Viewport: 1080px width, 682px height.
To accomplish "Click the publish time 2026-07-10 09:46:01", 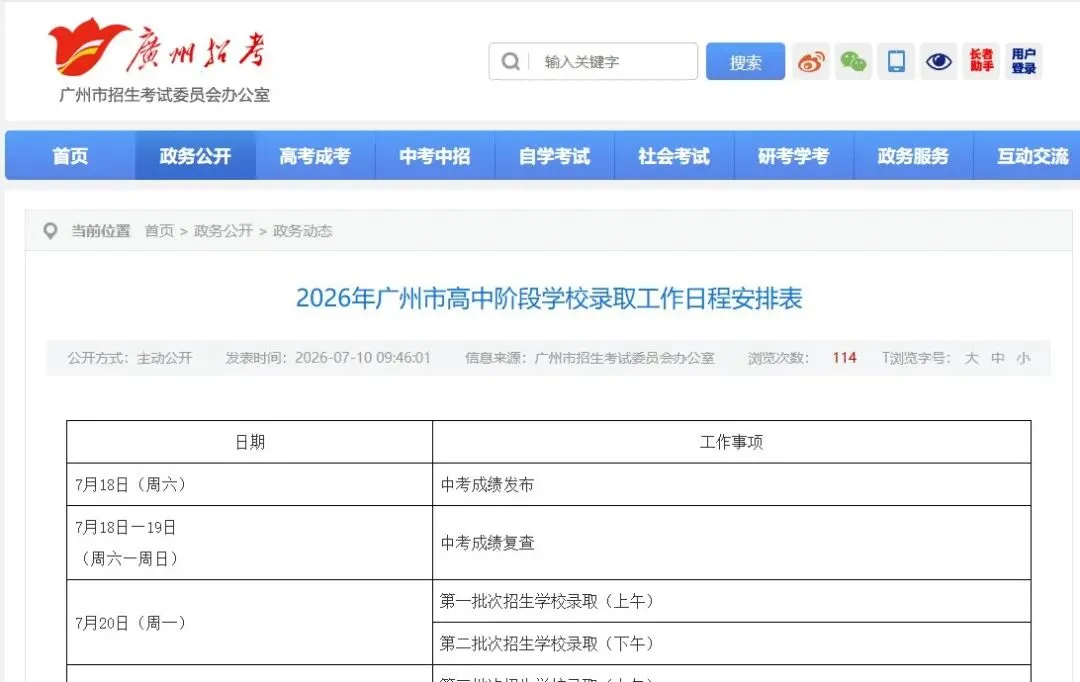I will [x=362, y=358].
